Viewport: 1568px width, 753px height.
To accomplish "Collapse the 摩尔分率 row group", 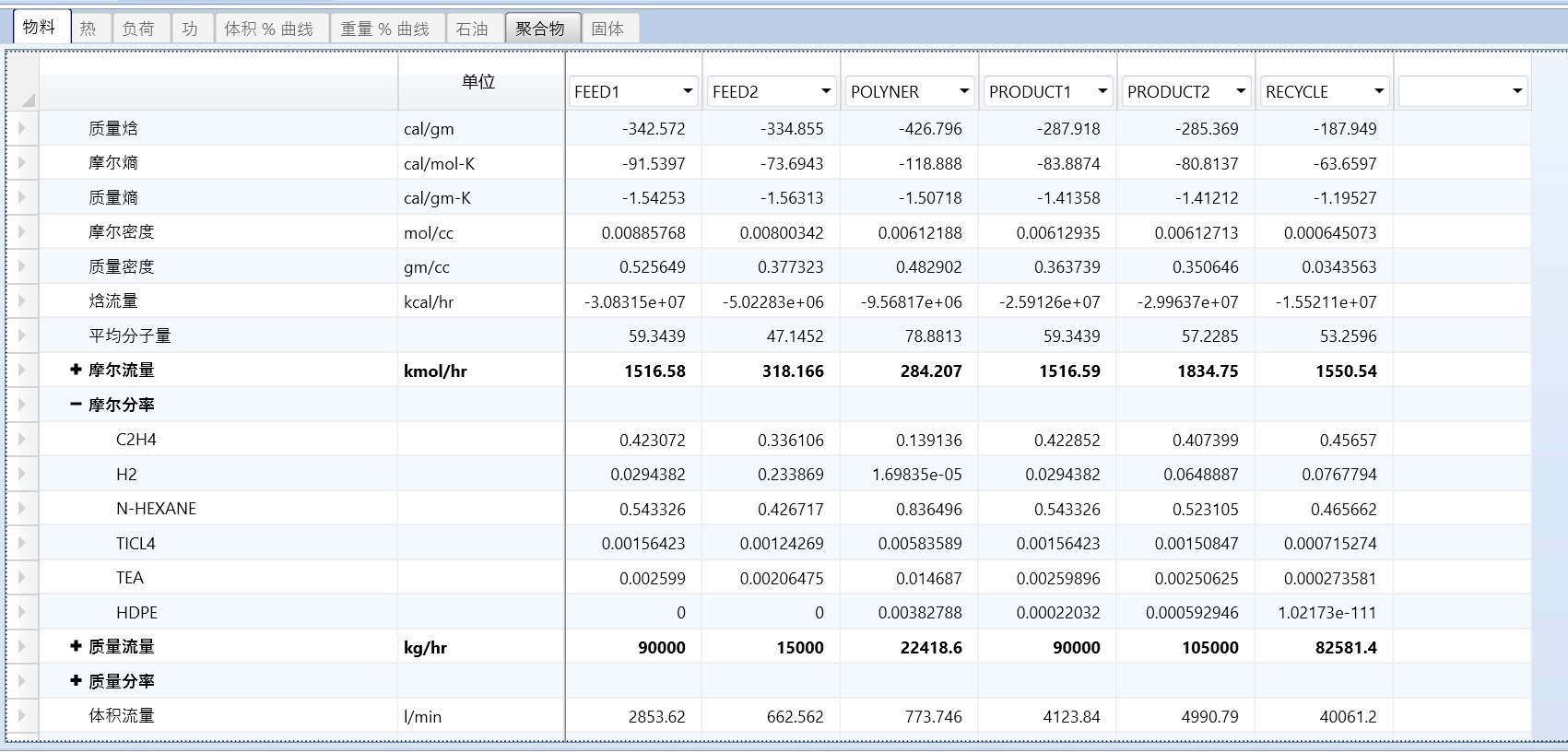I will 77,405.
